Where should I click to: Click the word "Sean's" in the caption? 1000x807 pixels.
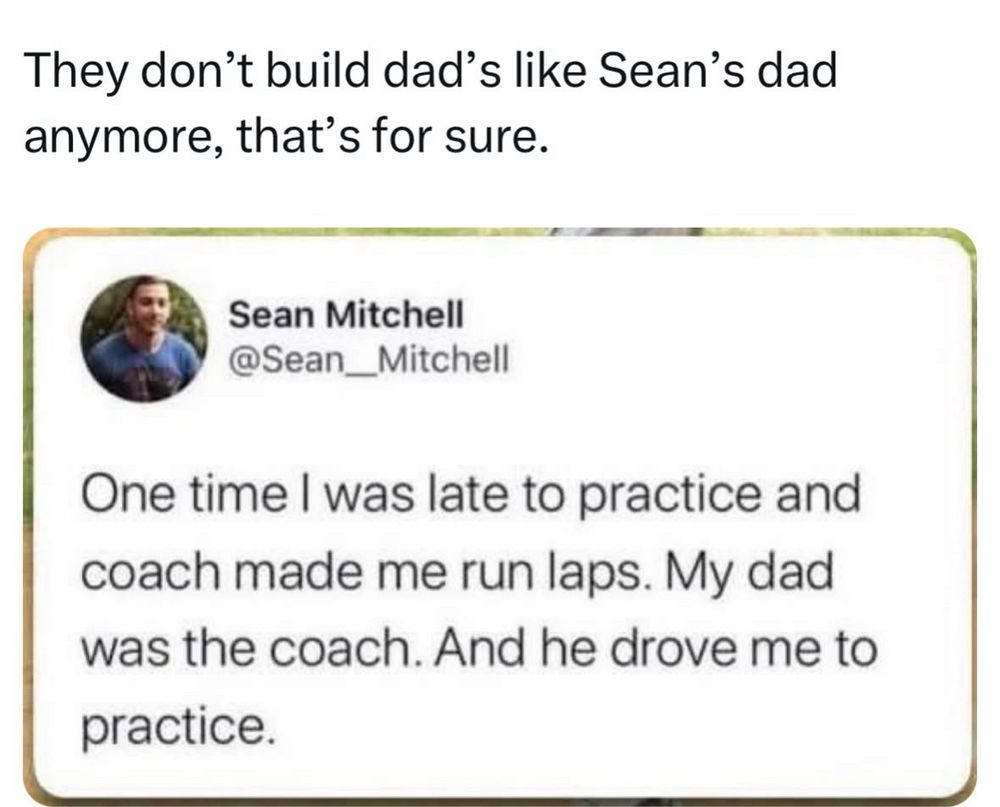(x=668, y=74)
